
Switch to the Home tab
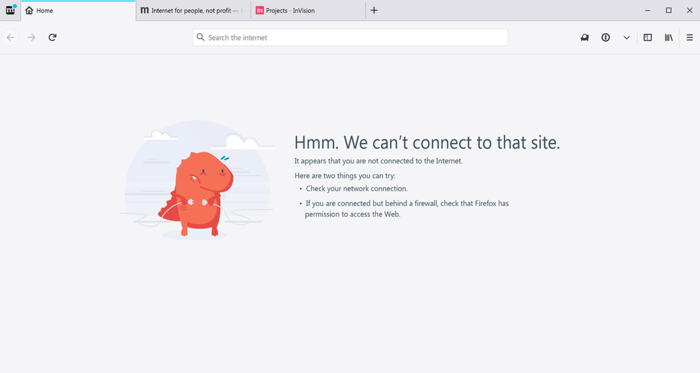[79, 10]
